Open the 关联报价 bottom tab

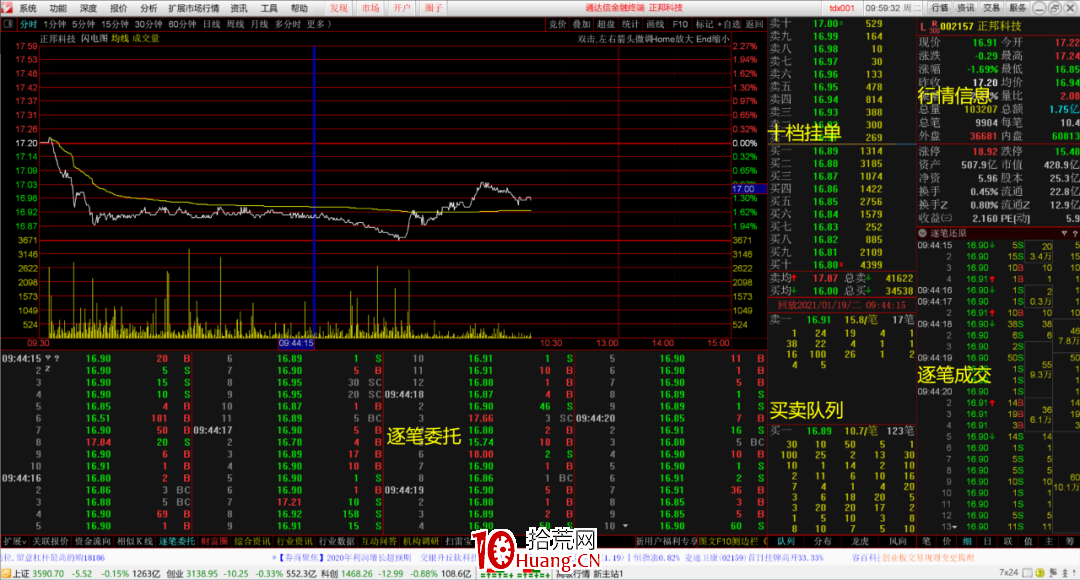tap(50, 541)
